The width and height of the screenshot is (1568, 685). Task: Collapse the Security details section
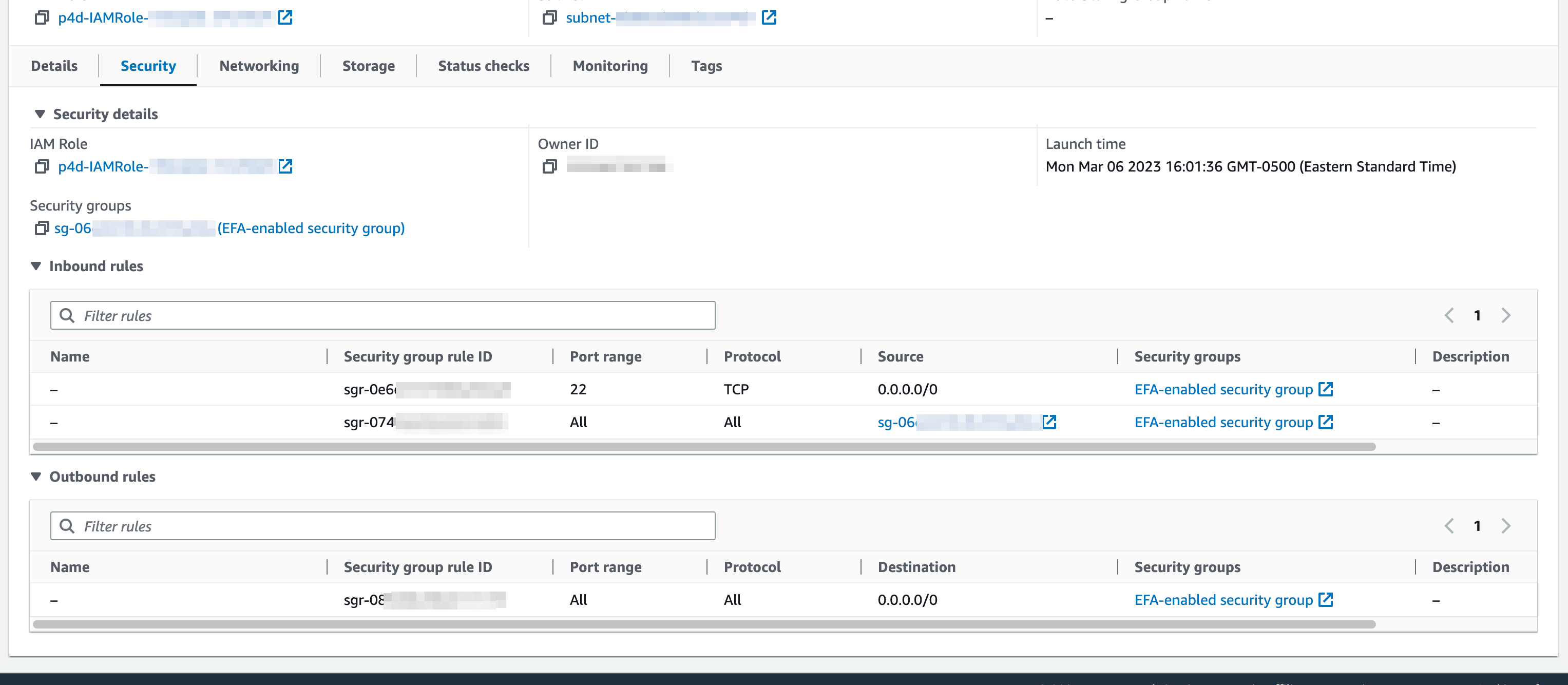[x=40, y=114]
